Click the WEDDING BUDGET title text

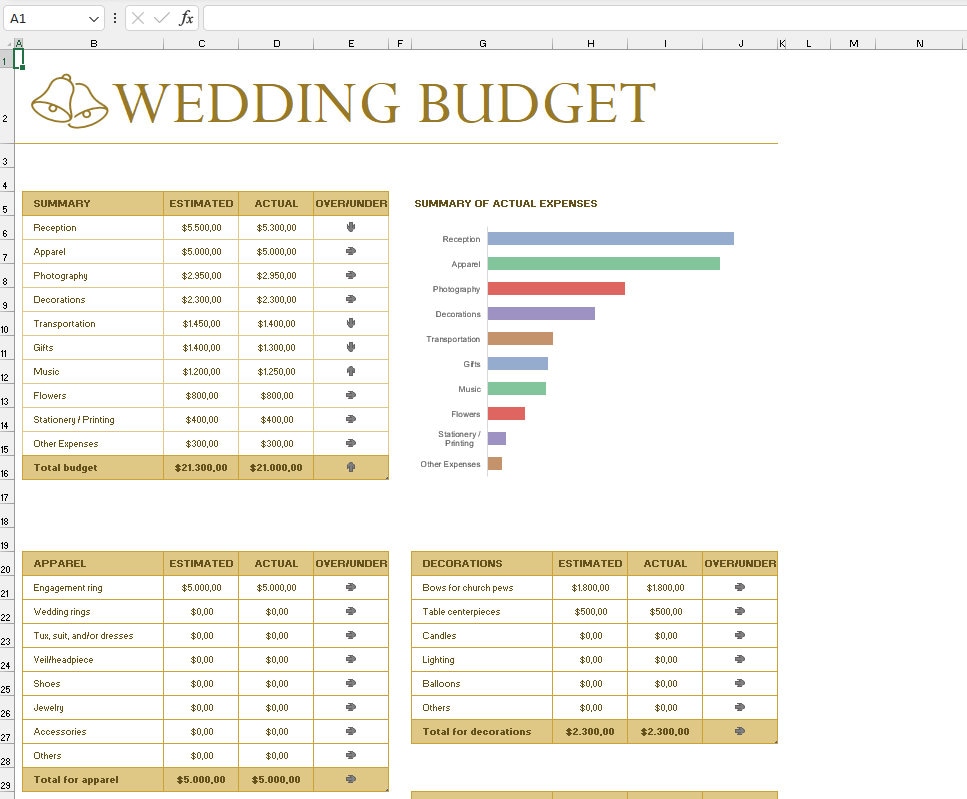click(x=385, y=104)
